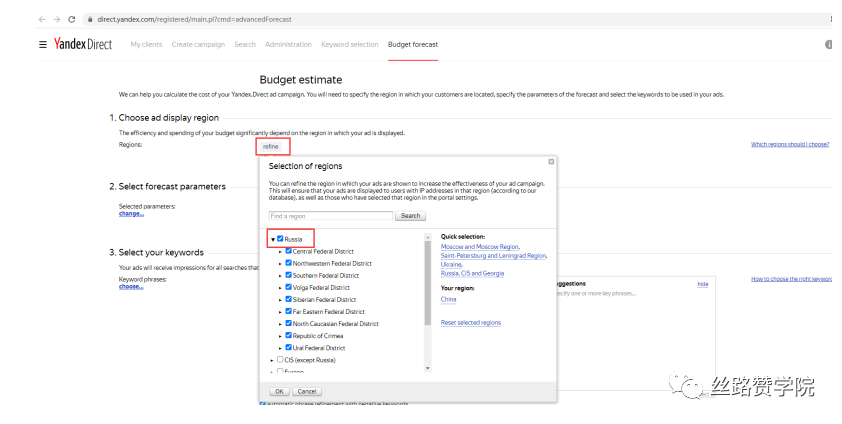Click the Yandex Direct logo
This screenshot has height=424, width=842.
pyautogui.click(x=86, y=45)
